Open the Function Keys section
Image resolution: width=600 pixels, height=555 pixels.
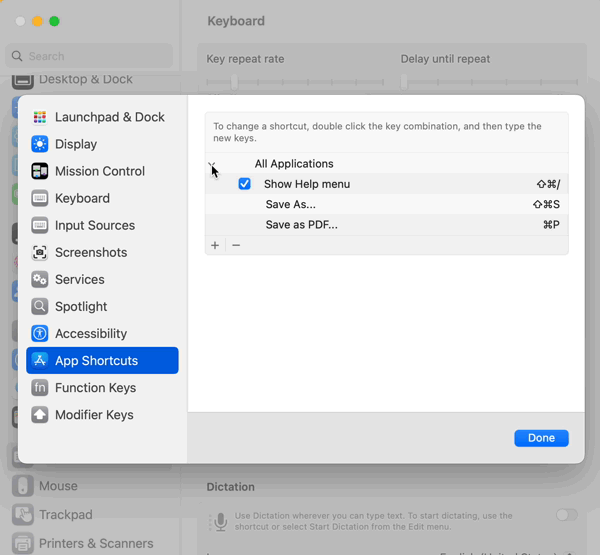click(96, 387)
